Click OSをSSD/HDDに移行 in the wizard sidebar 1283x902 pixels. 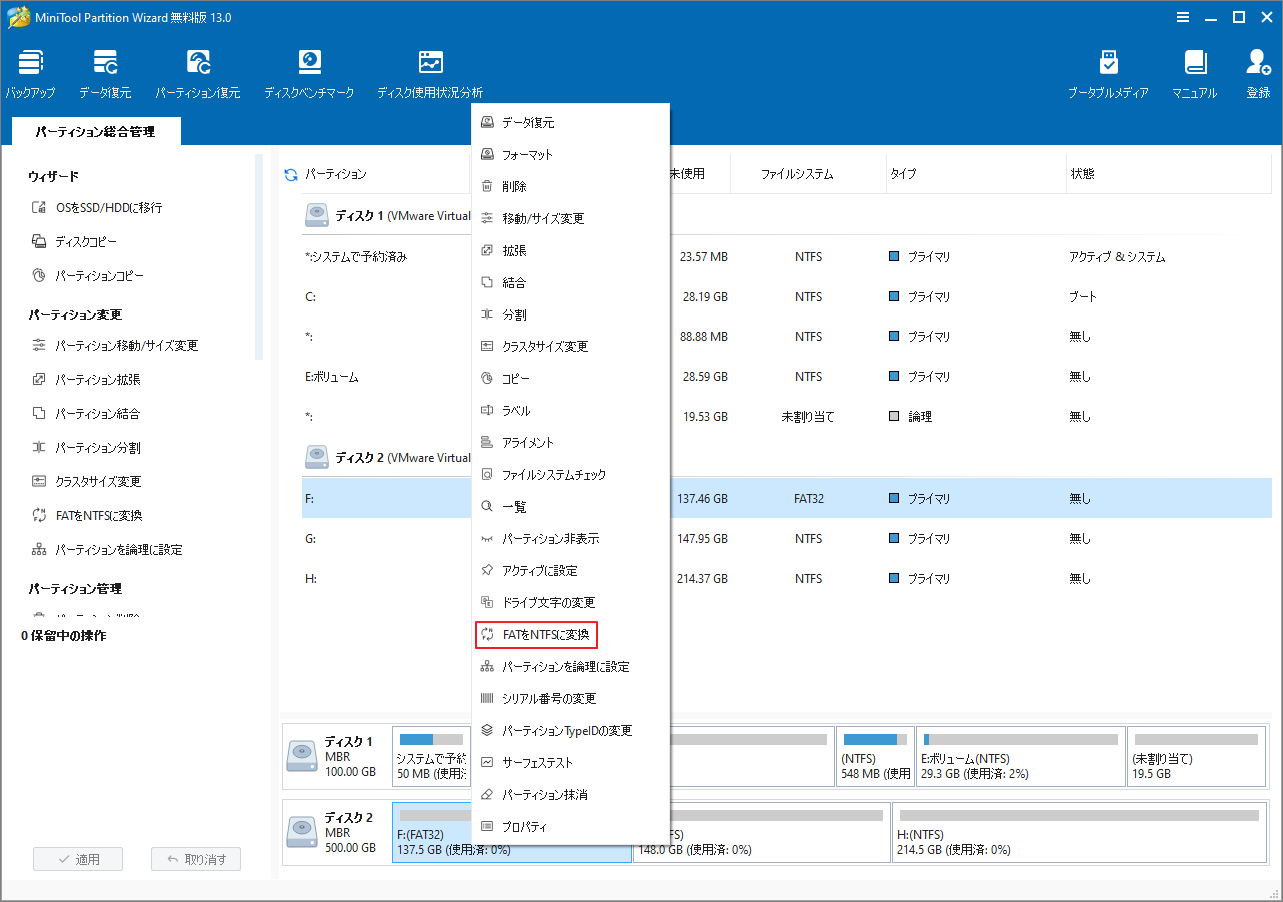pyautogui.click(x=108, y=208)
